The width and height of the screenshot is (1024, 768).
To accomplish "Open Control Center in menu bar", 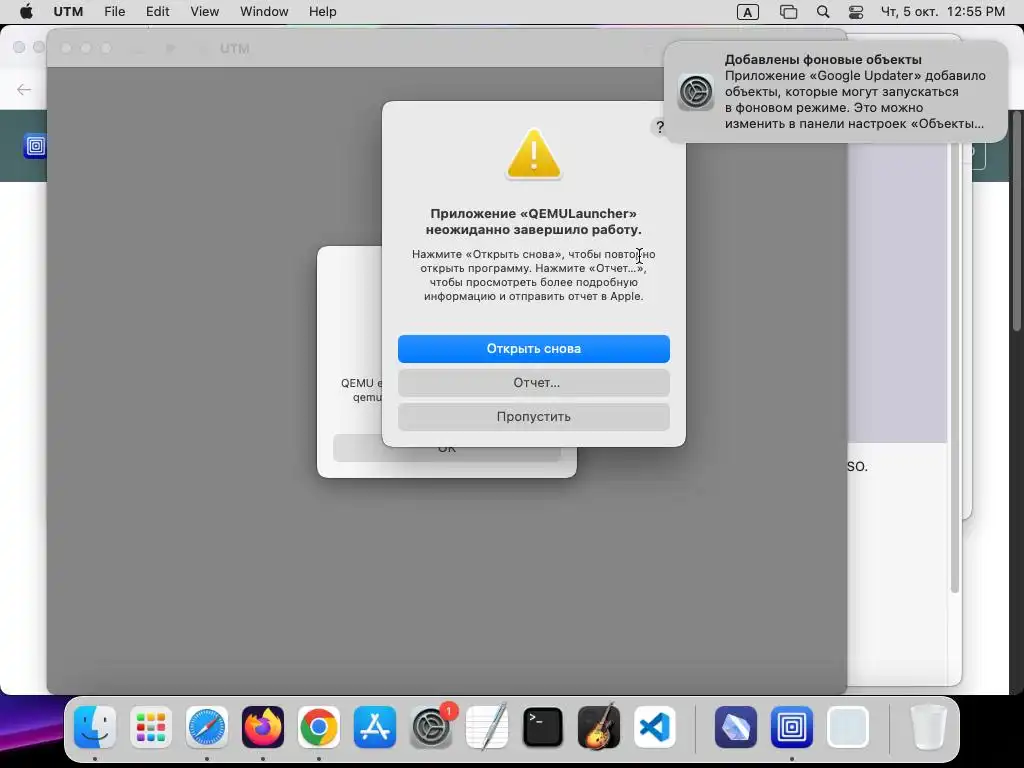I will point(856,12).
